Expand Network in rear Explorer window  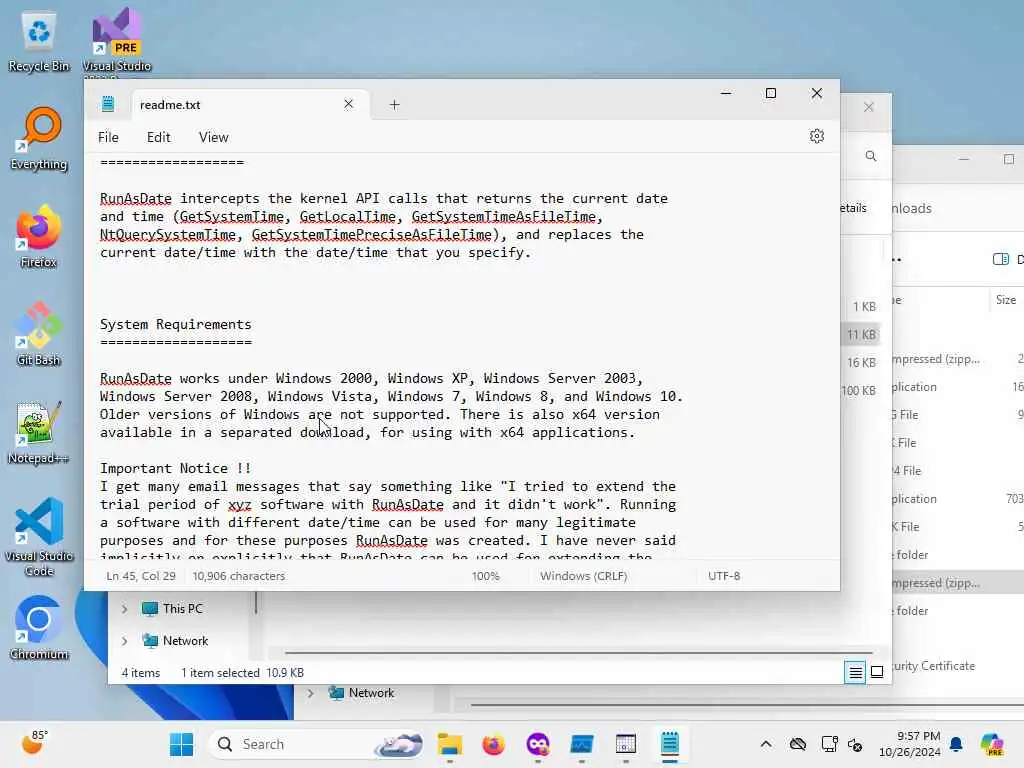[310, 693]
